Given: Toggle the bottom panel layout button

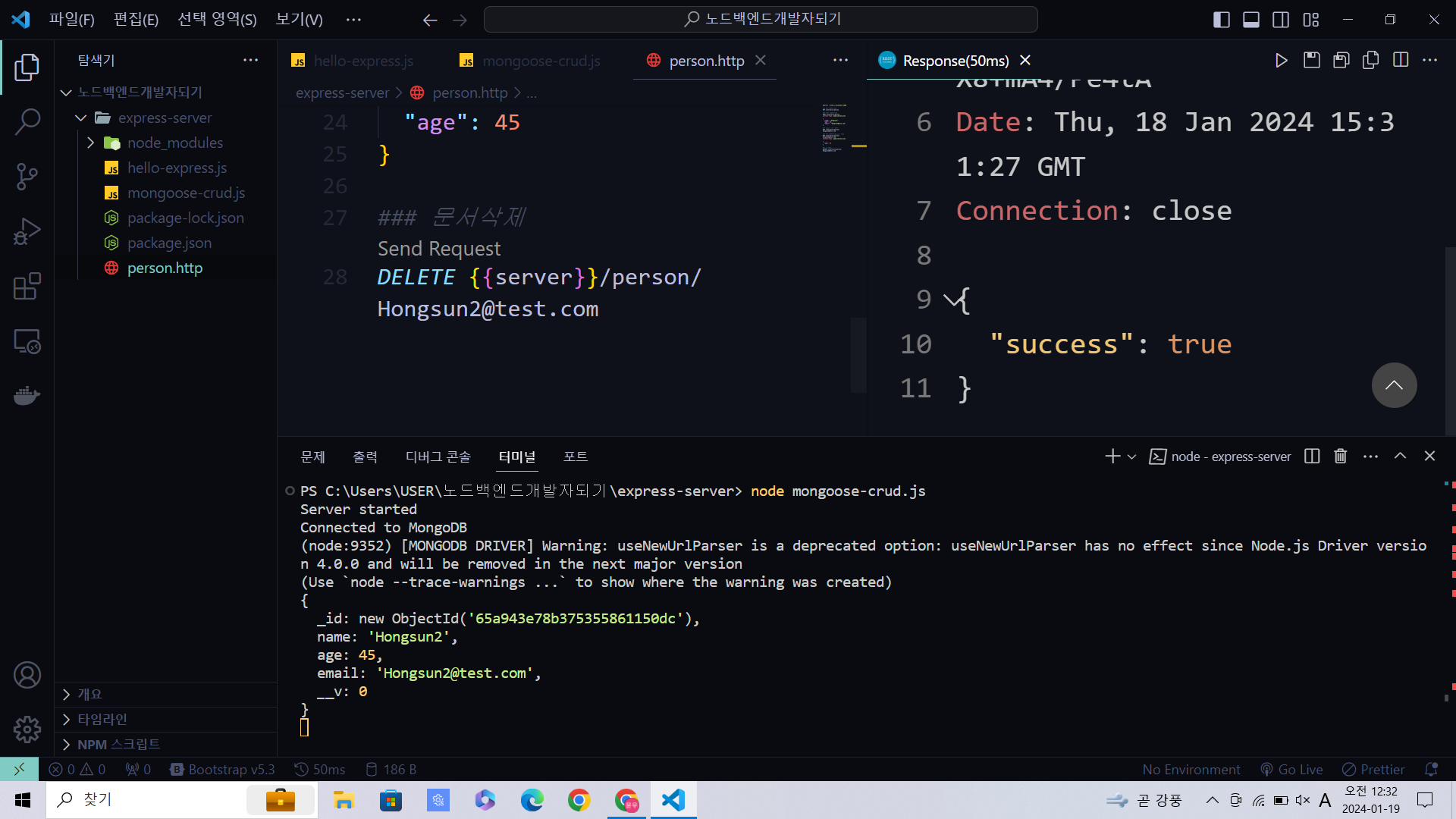Looking at the screenshot, I should tap(1251, 20).
